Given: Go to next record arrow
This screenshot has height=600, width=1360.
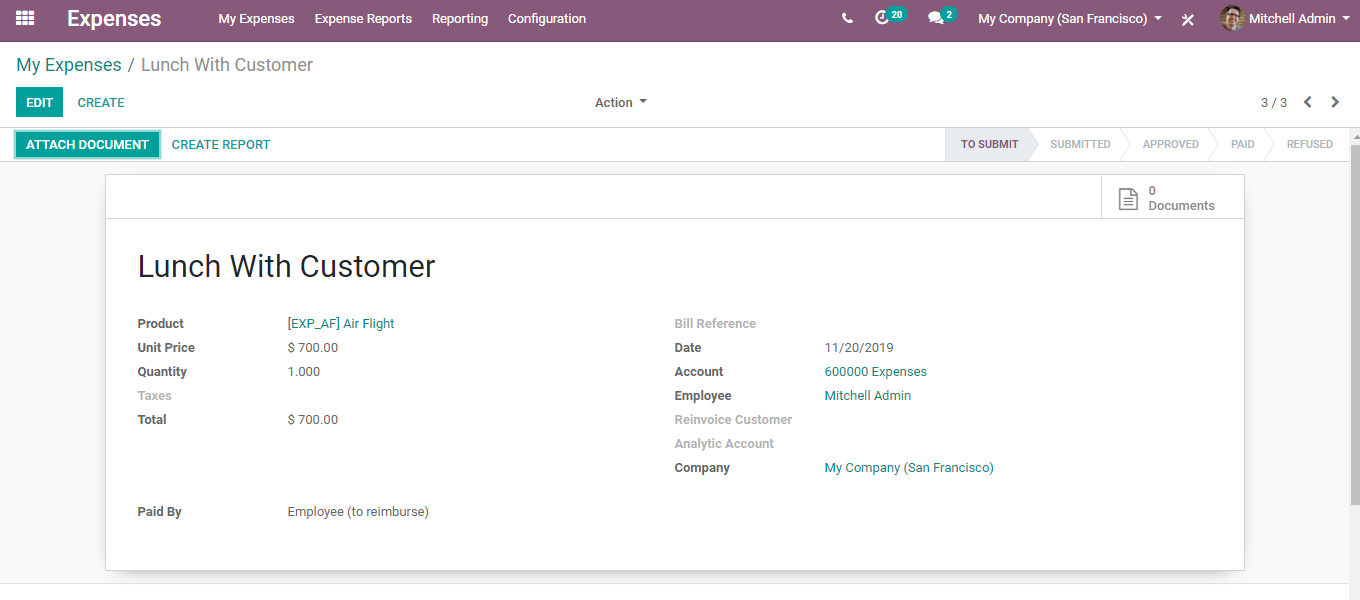Looking at the screenshot, I should tap(1335, 102).
